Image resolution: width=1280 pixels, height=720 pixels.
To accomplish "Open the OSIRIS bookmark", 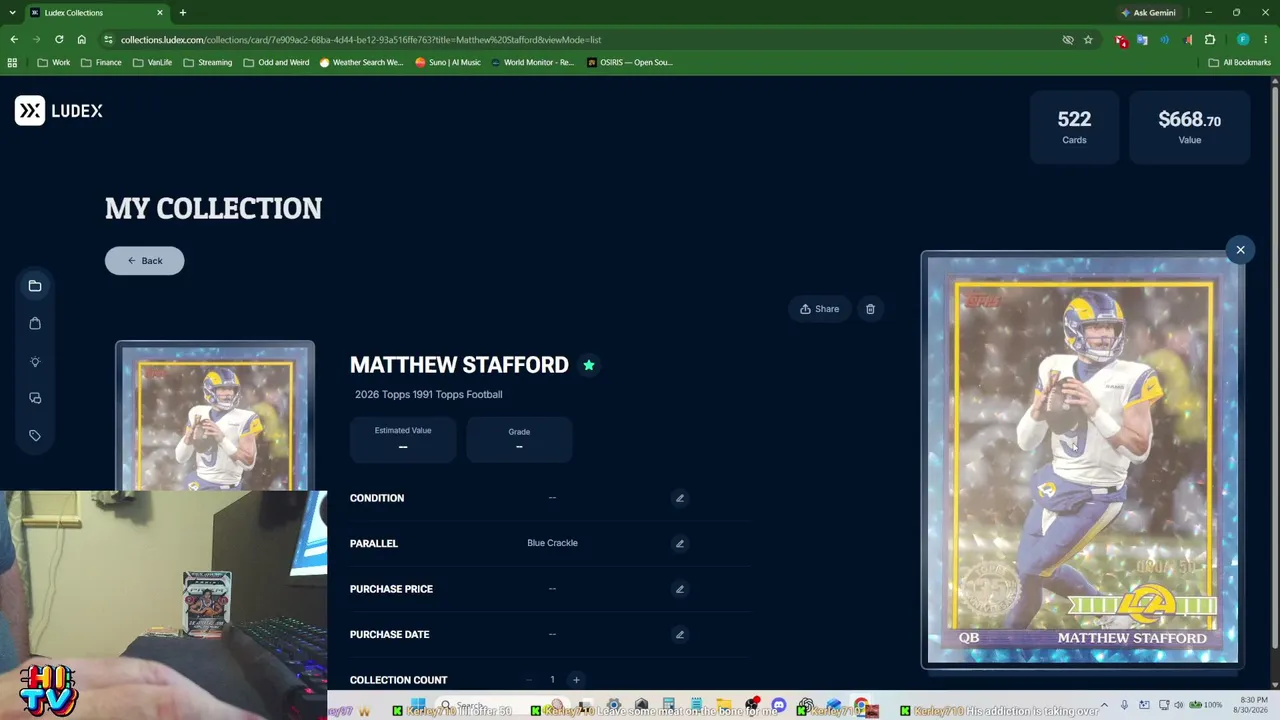I will click(630, 62).
